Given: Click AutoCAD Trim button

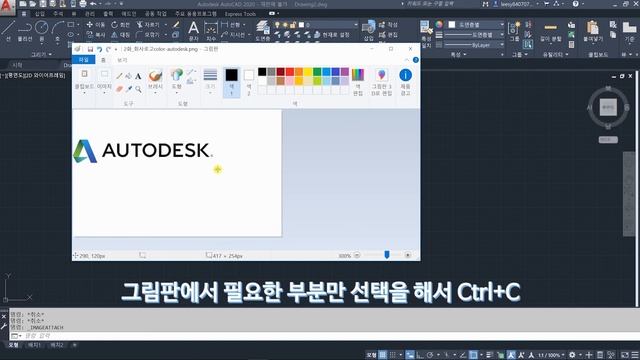Looking at the screenshot, I should pos(149,25).
